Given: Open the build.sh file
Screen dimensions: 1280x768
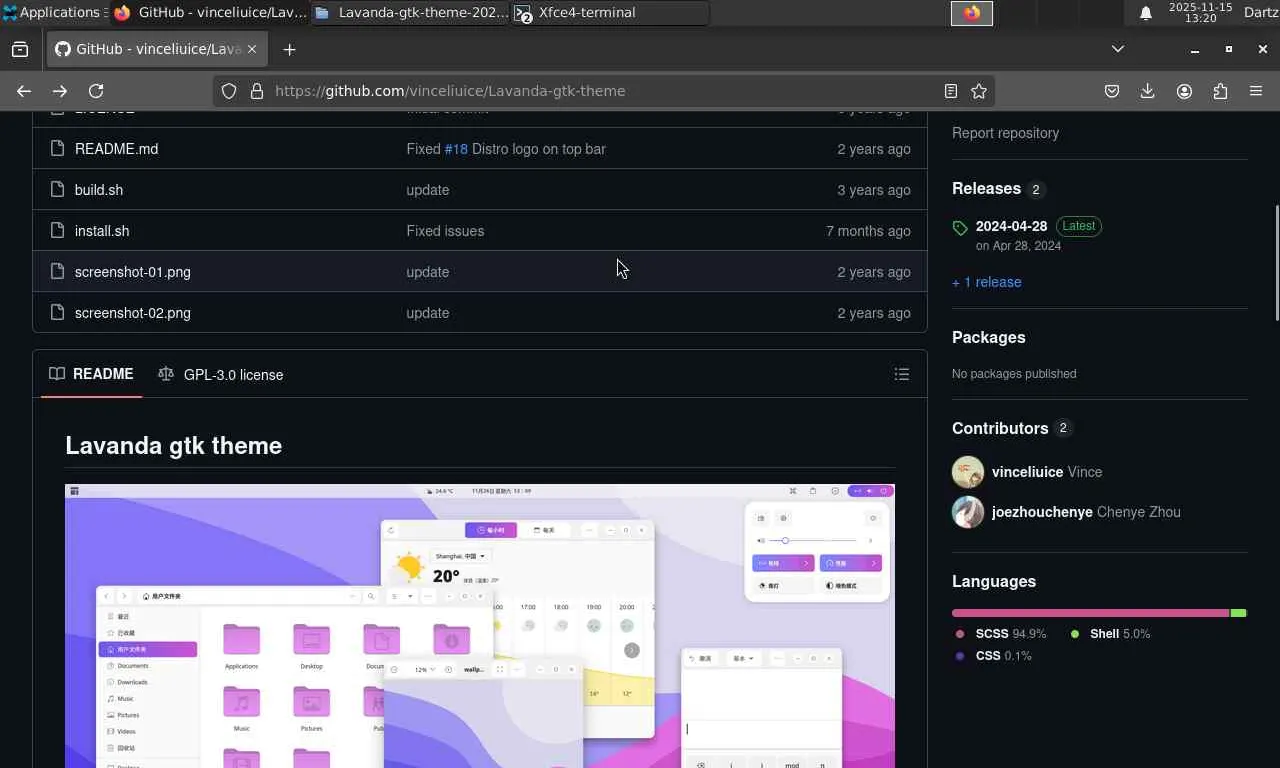Looking at the screenshot, I should [99, 190].
